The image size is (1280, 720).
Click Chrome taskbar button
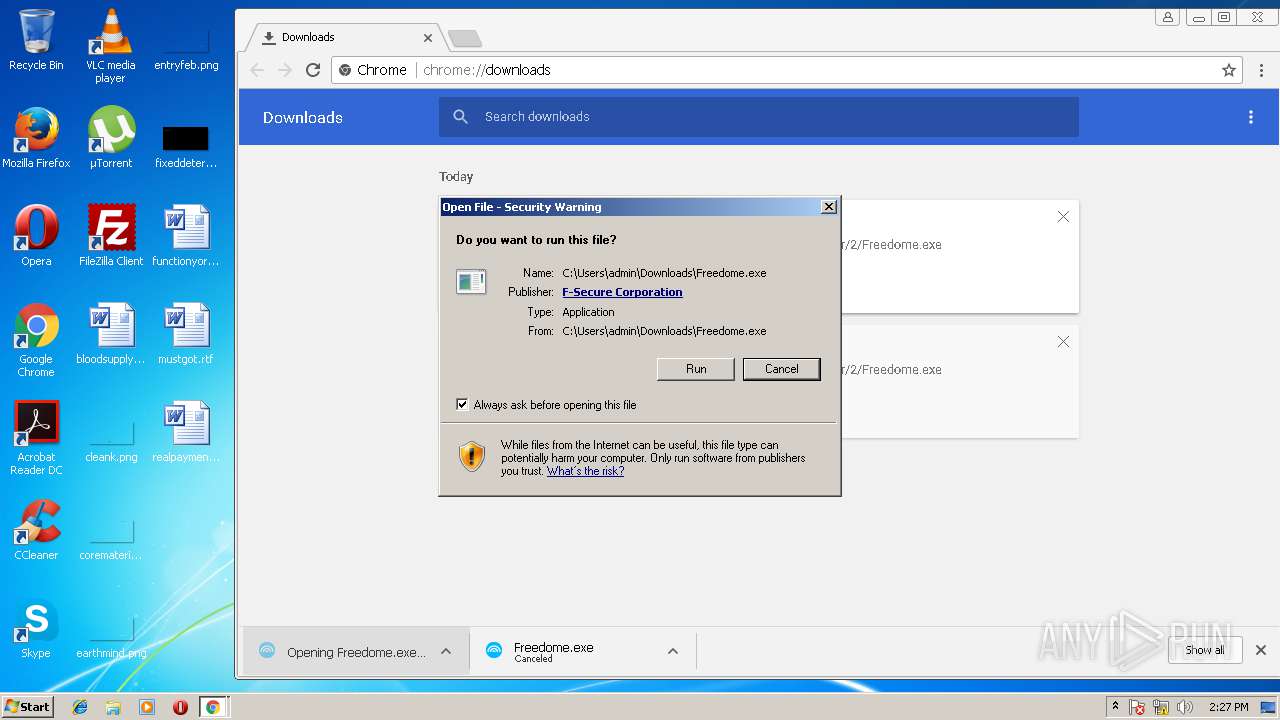pos(213,707)
